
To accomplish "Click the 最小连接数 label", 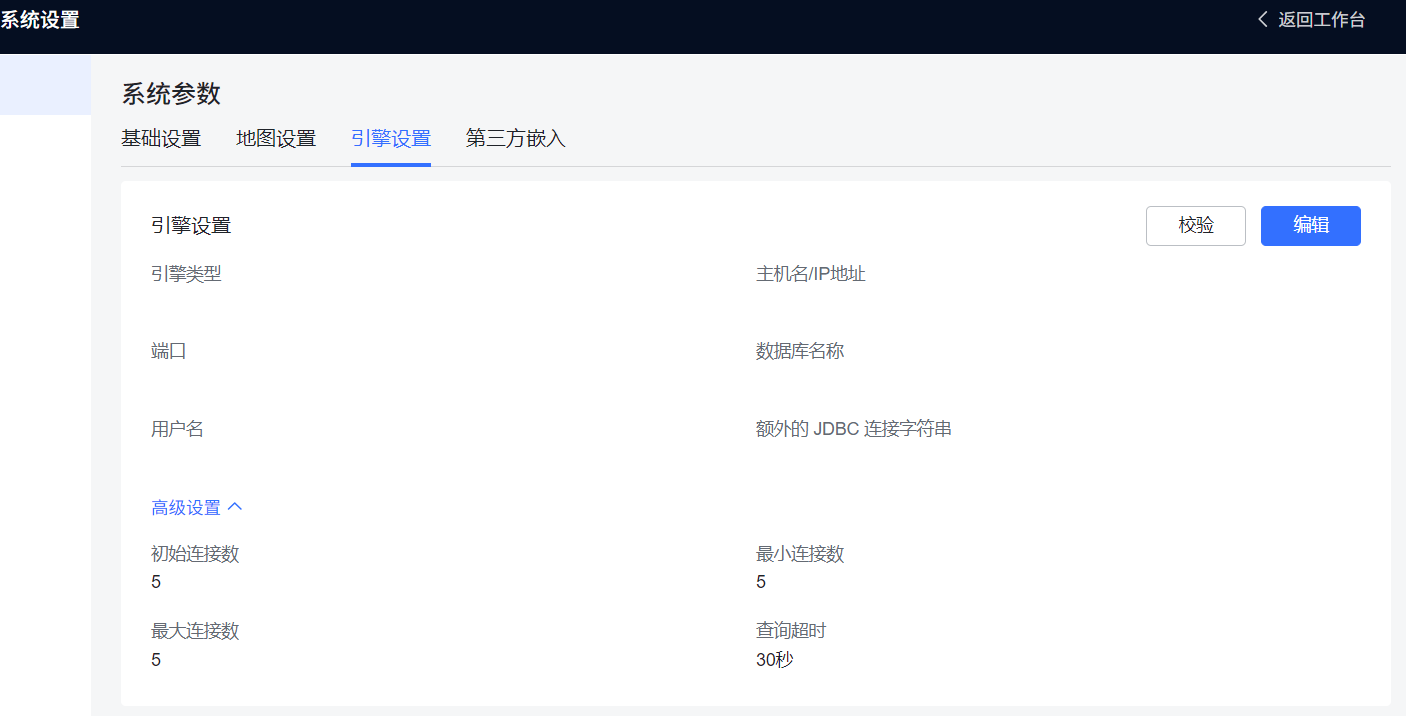I will tap(800, 554).
